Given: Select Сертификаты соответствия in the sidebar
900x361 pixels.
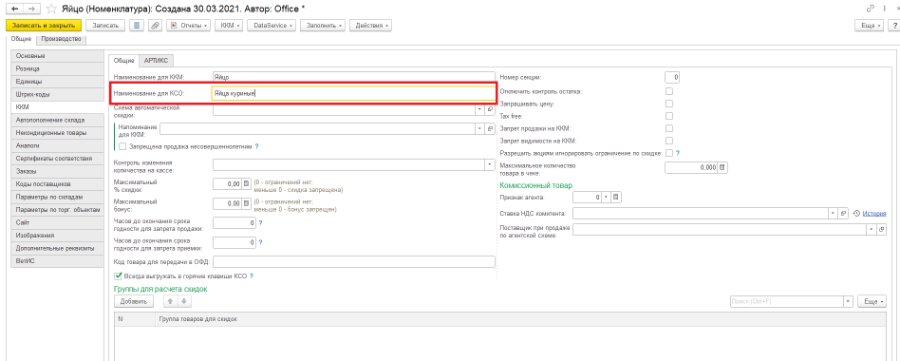Looking at the screenshot, I should pyautogui.click(x=58, y=158).
